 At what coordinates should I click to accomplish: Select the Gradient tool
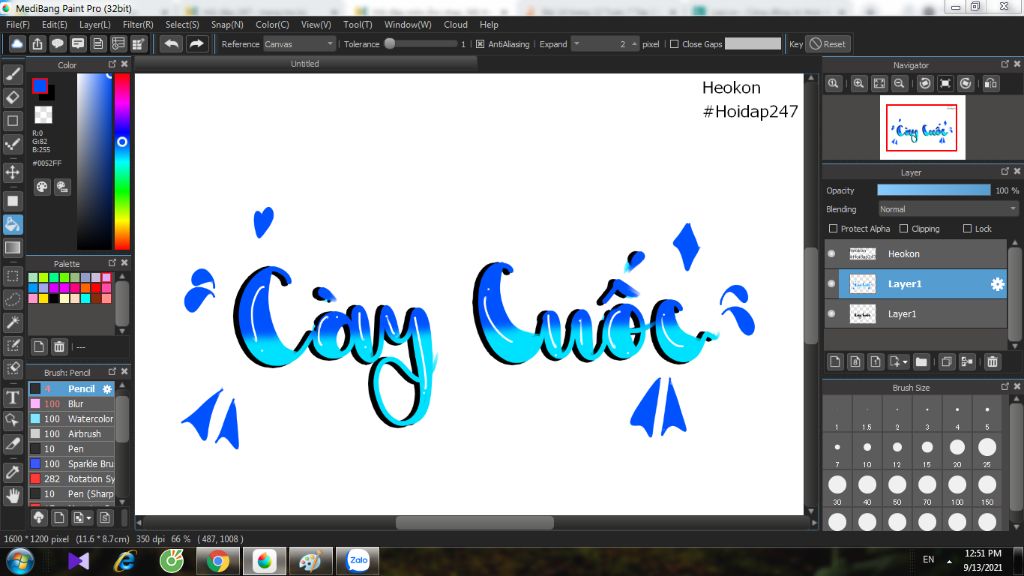pos(12,248)
